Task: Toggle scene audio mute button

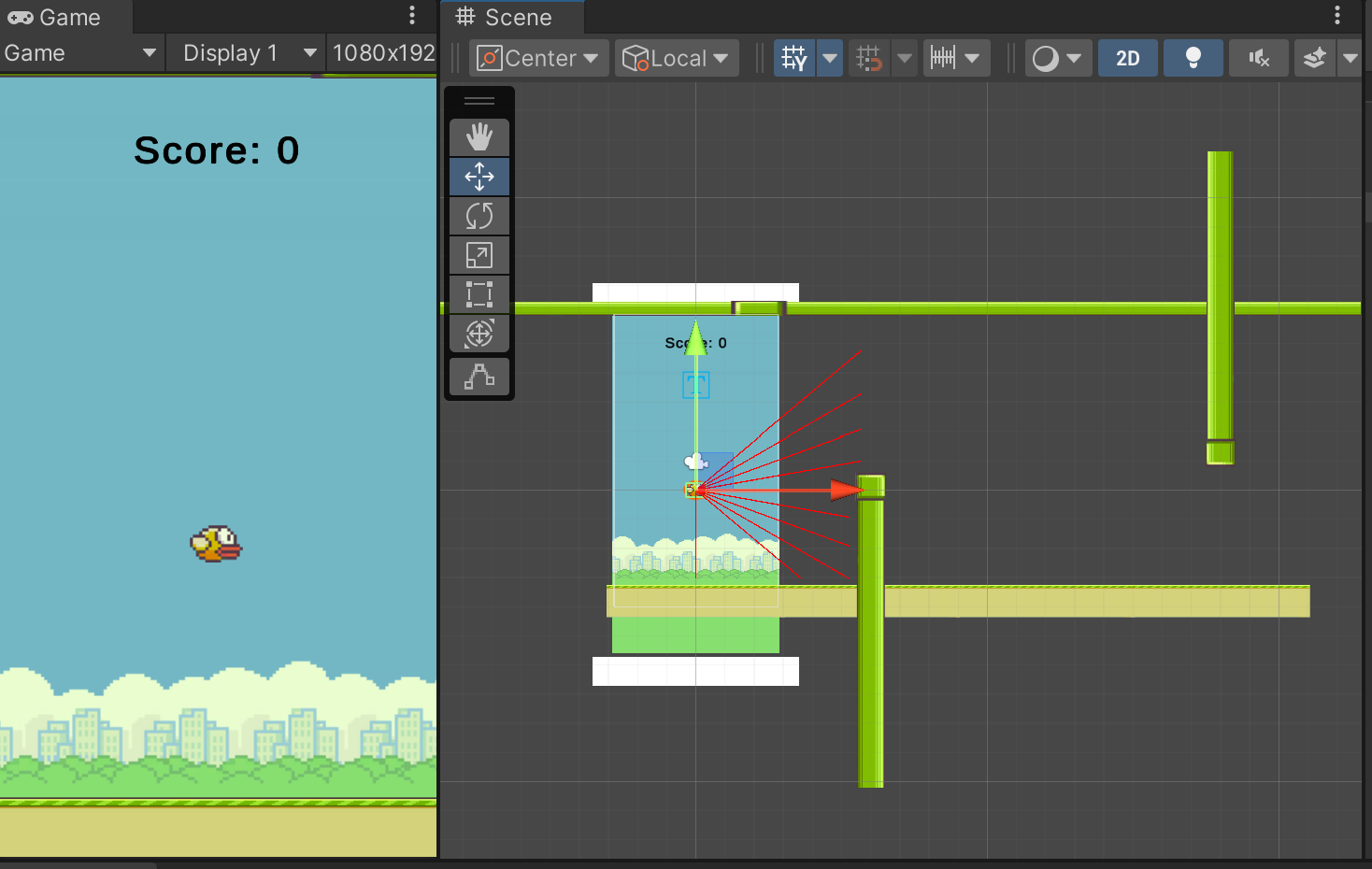Action: 1259,59
